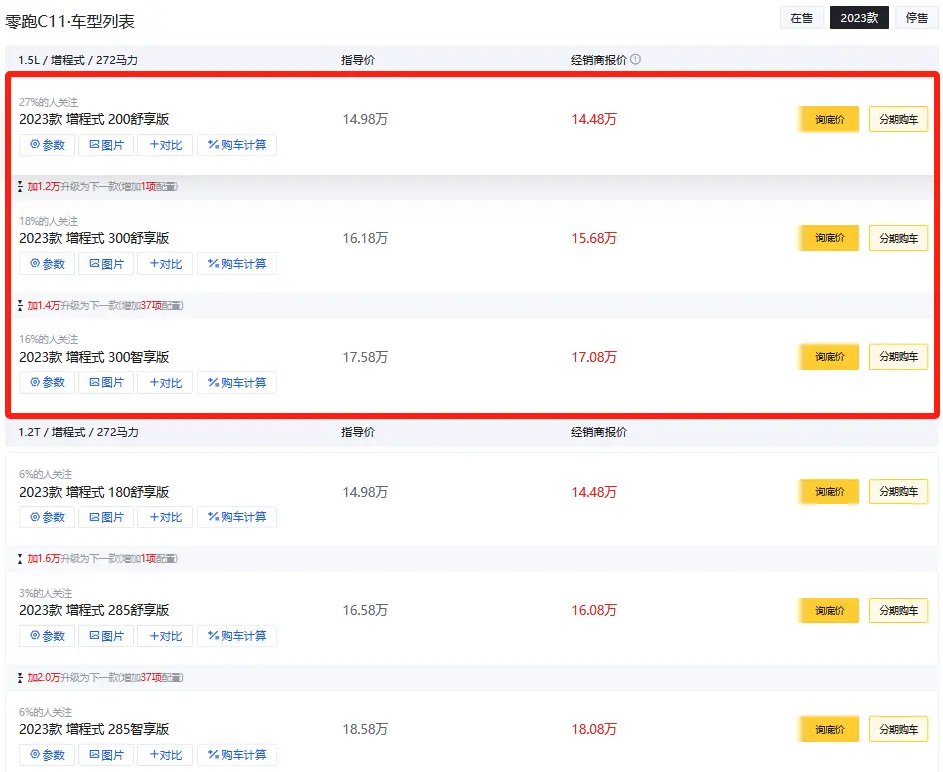Open 购车计算 for 增程式 200舒享版
This screenshot has width=943, height=772.
tap(237, 145)
